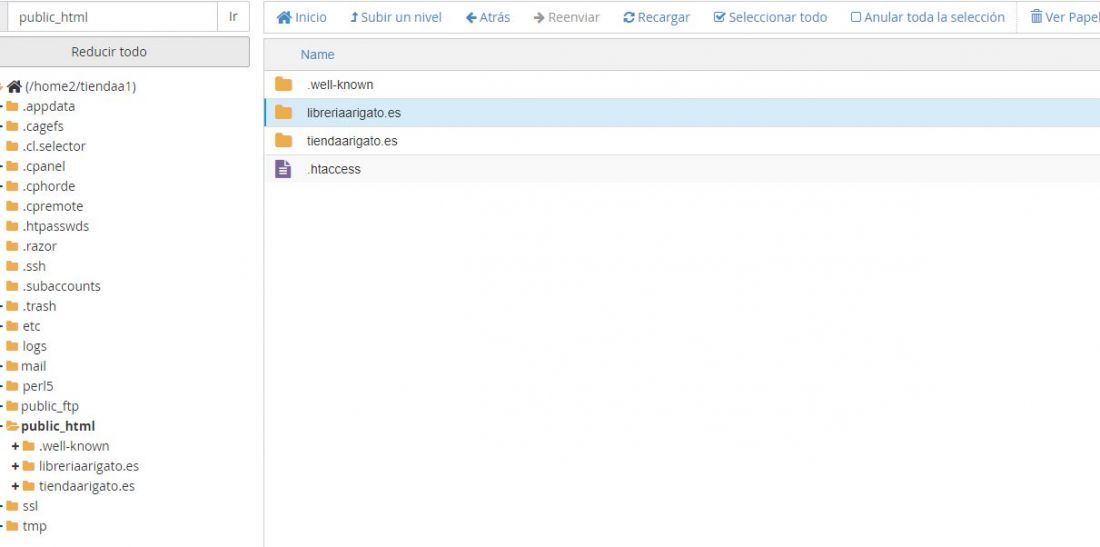Click the .appdata folder icon in tree
The image size is (1100, 547).
[12, 107]
